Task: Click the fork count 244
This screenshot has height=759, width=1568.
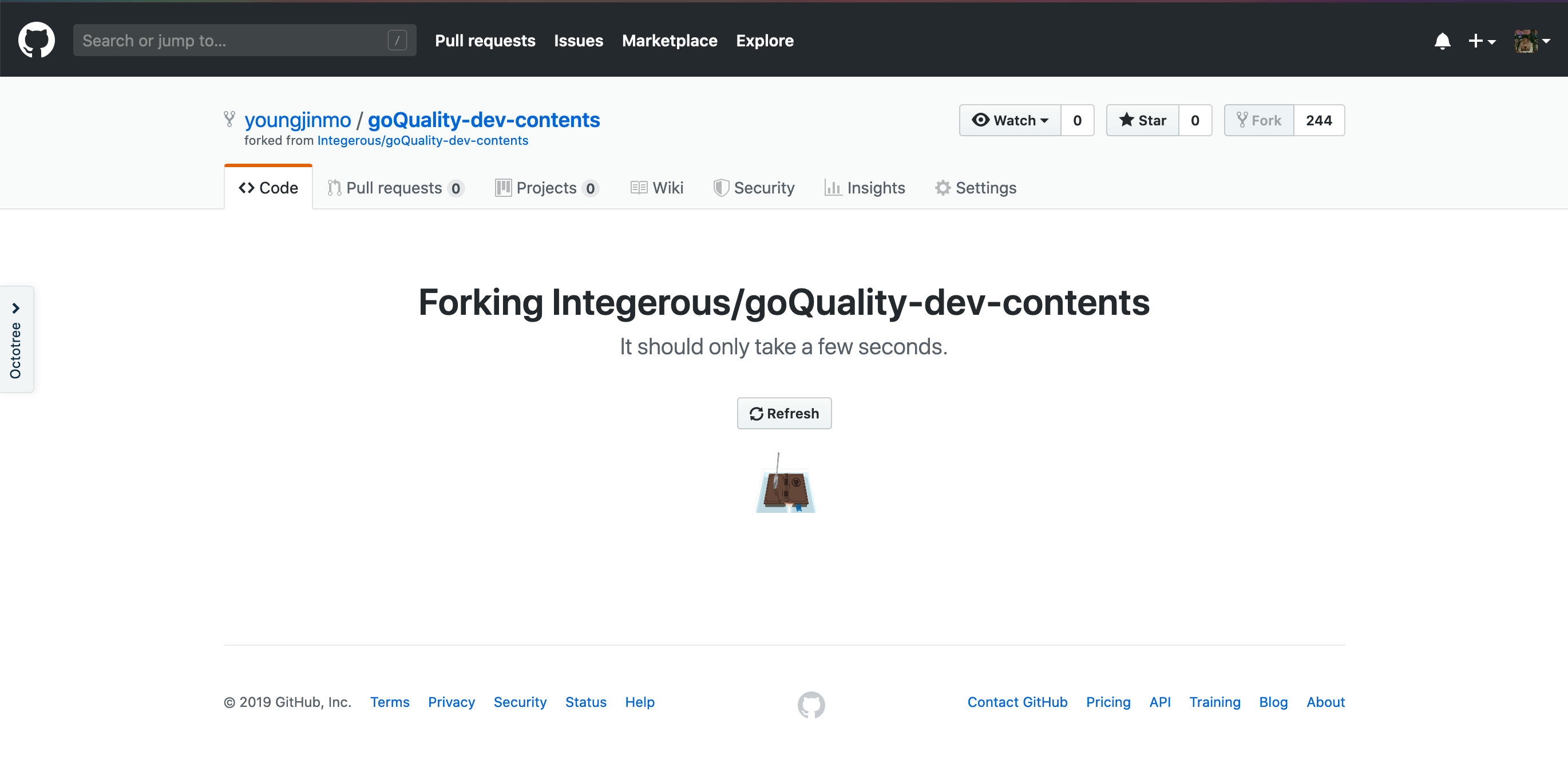Action: [1318, 120]
